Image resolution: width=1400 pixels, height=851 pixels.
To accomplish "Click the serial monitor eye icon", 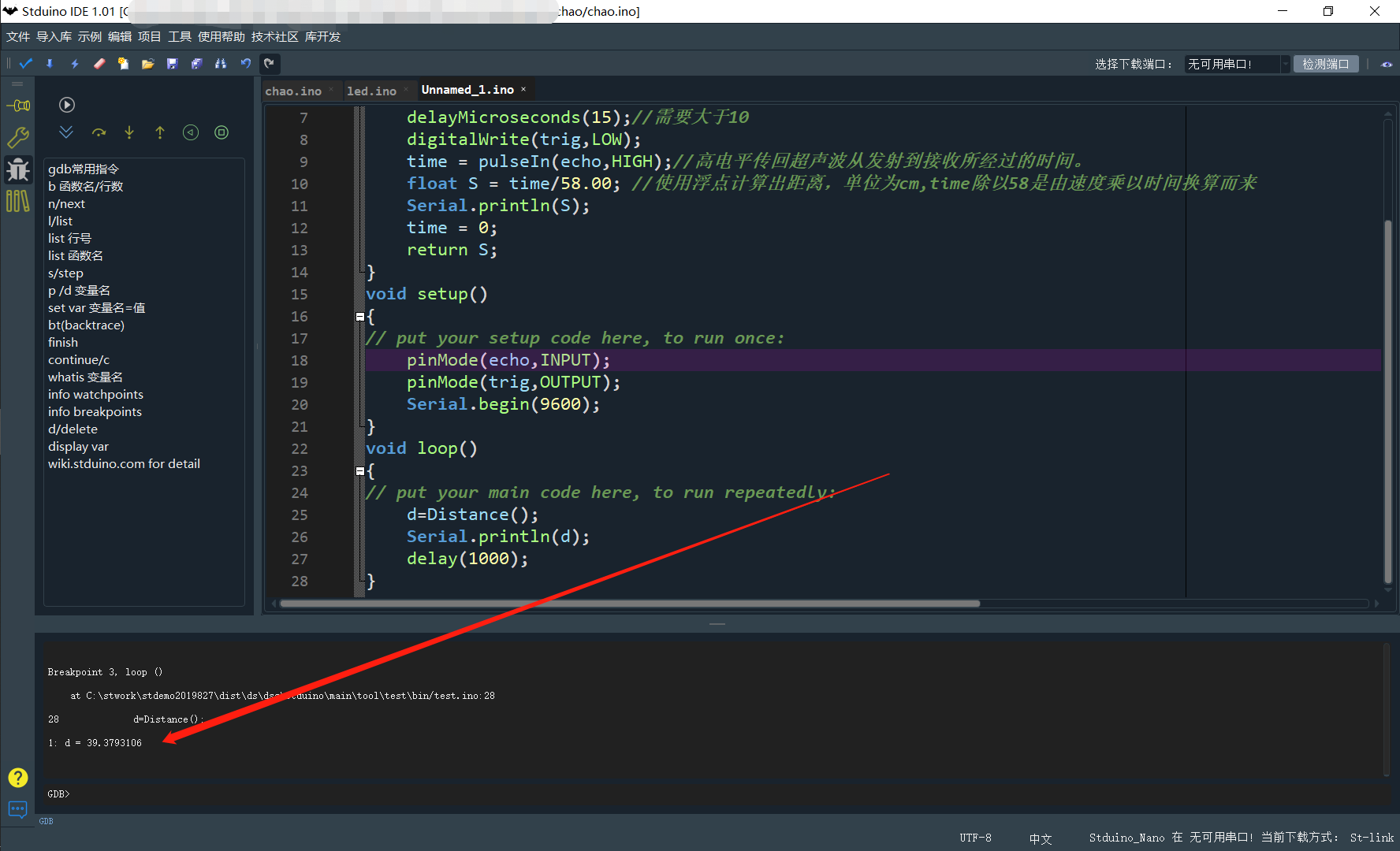I will pos(1387,65).
